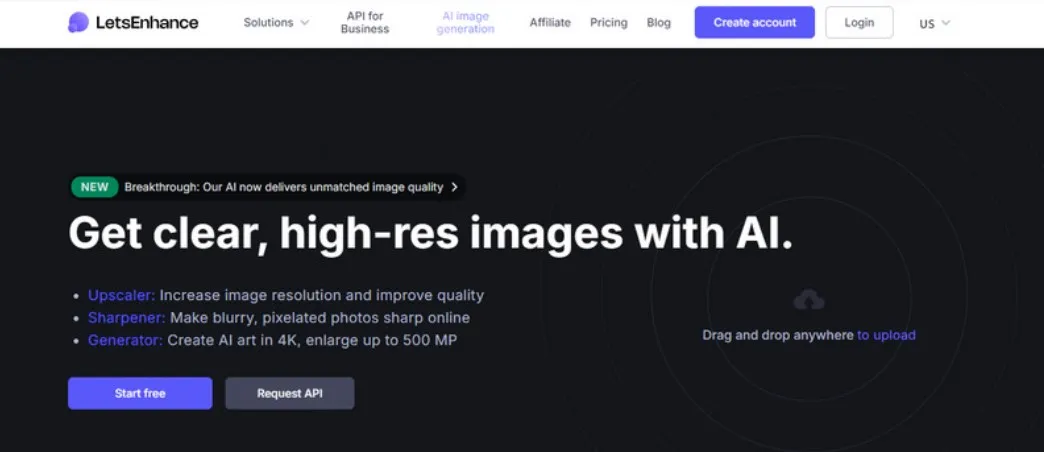Click the green NEW badge

click(x=95, y=187)
